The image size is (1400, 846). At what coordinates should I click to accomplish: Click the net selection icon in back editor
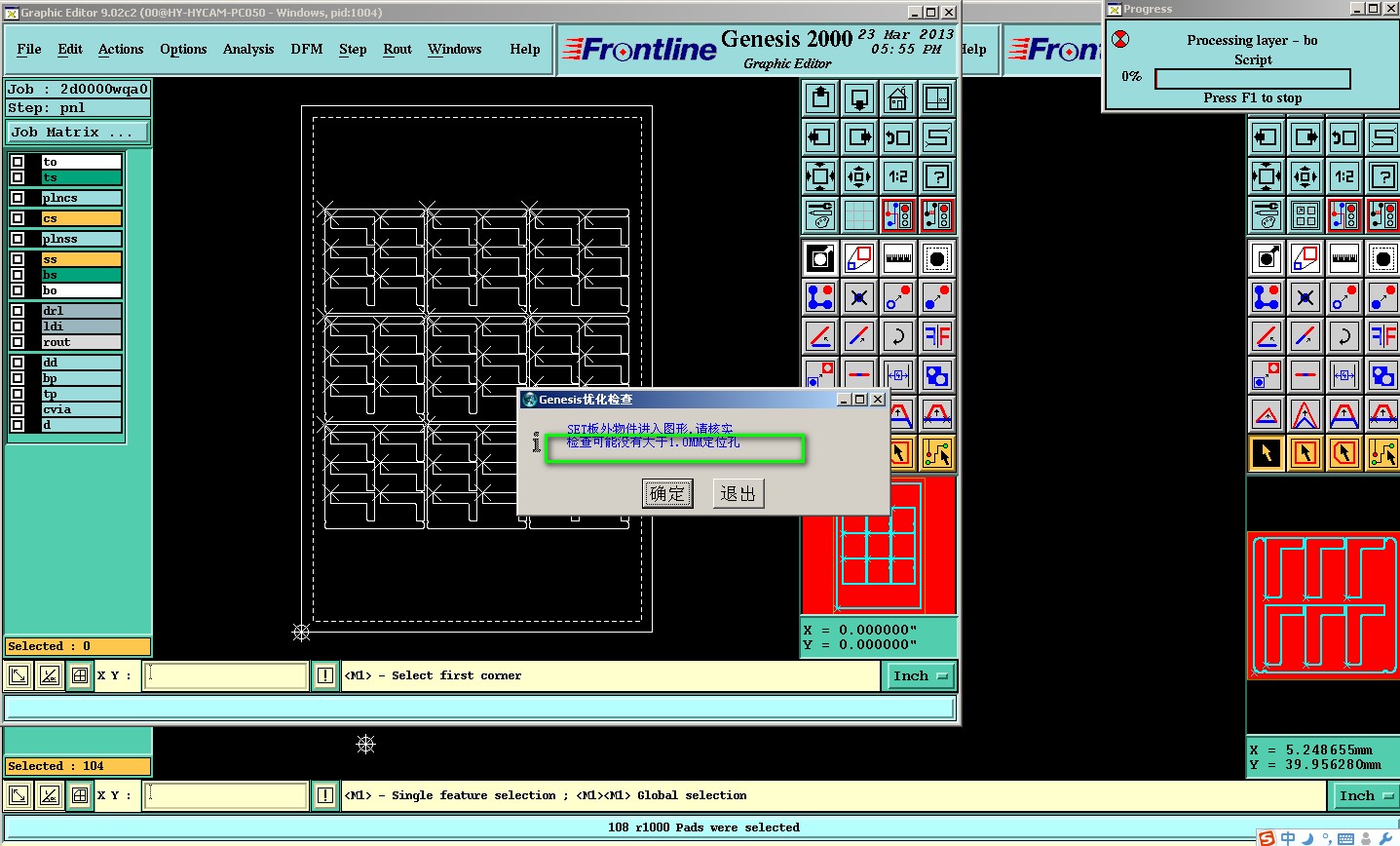coord(1383,453)
